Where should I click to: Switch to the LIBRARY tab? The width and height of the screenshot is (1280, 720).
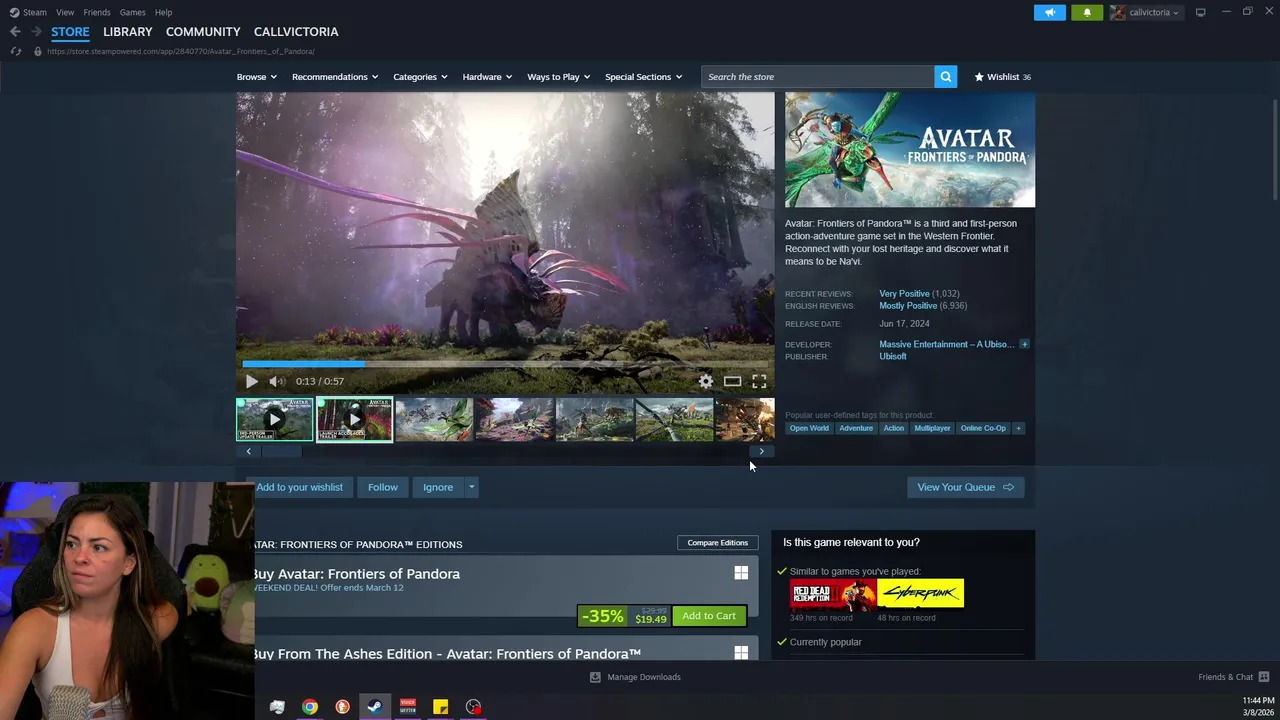click(x=127, y=32)
